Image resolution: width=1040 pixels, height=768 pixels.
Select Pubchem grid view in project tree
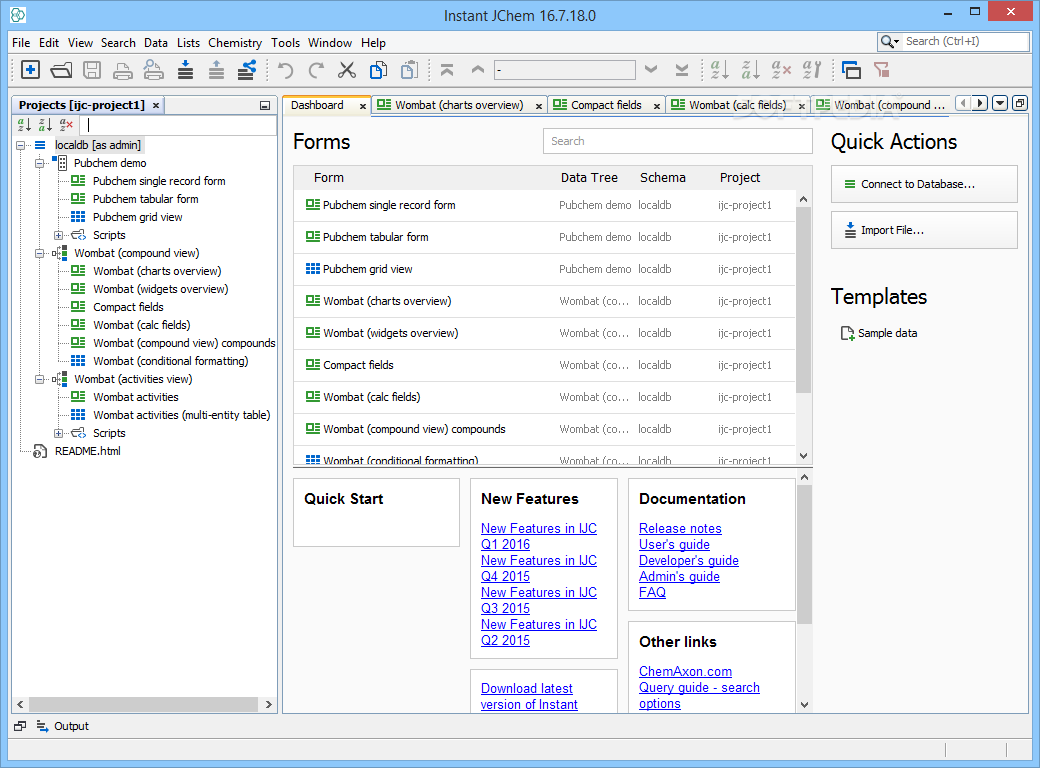click(x=137, y=217)
